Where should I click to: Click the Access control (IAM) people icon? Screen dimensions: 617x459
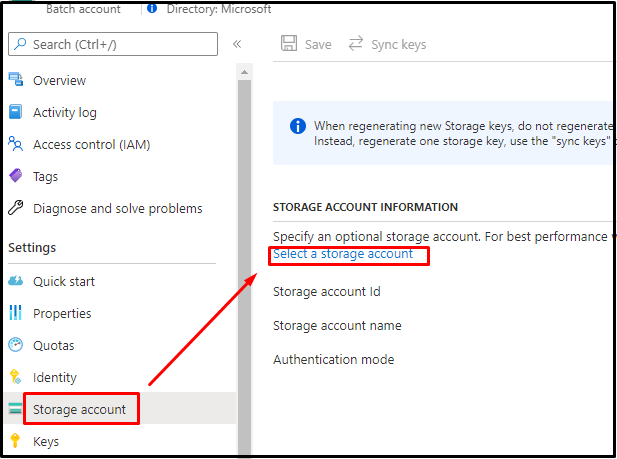pyautogui.click(x=16, y=144)
